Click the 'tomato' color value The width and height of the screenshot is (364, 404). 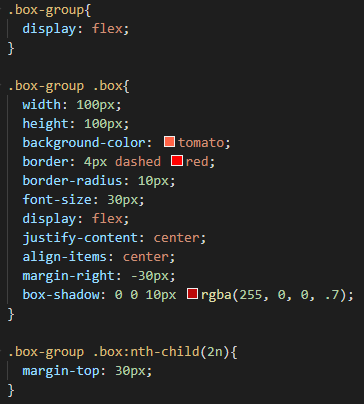[x=201, y=143]
